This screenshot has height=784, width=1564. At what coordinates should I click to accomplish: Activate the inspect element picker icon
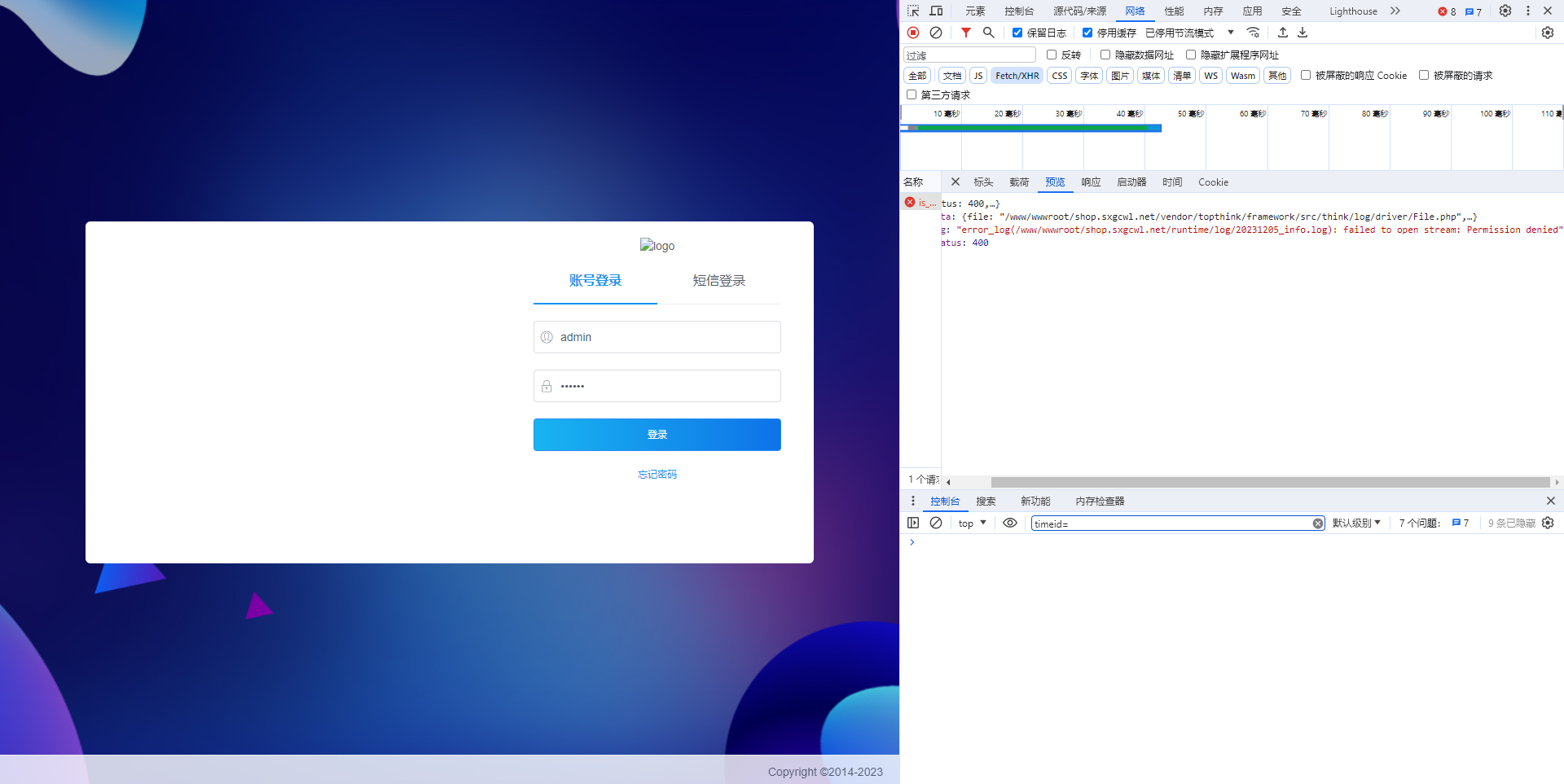(913, 11)
